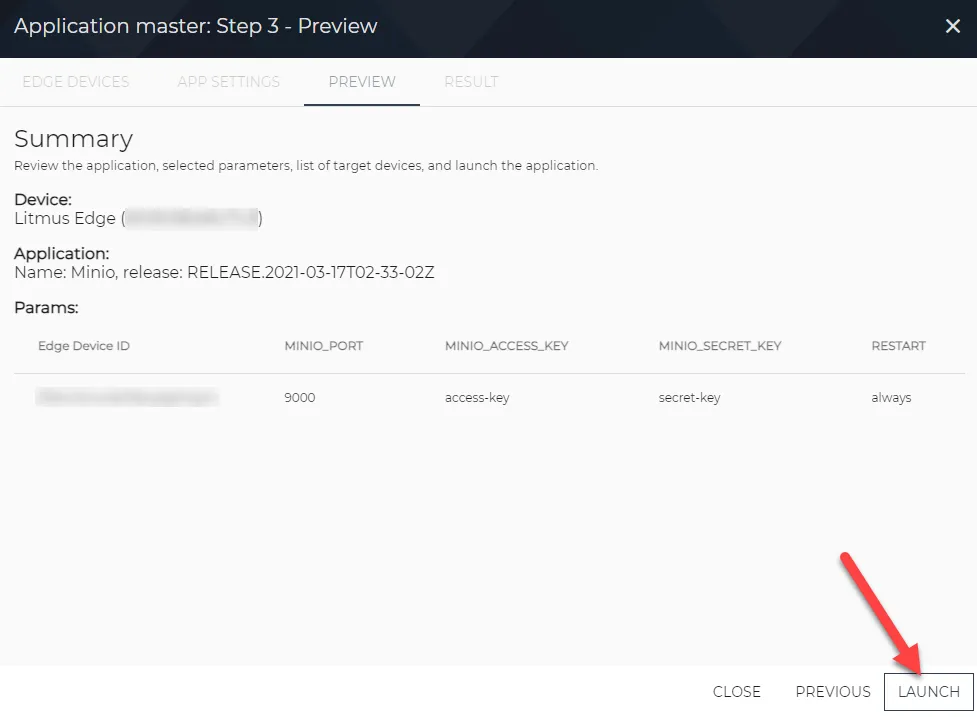Switch to the EDGE DEVICES tab

[x=76, y=82]
